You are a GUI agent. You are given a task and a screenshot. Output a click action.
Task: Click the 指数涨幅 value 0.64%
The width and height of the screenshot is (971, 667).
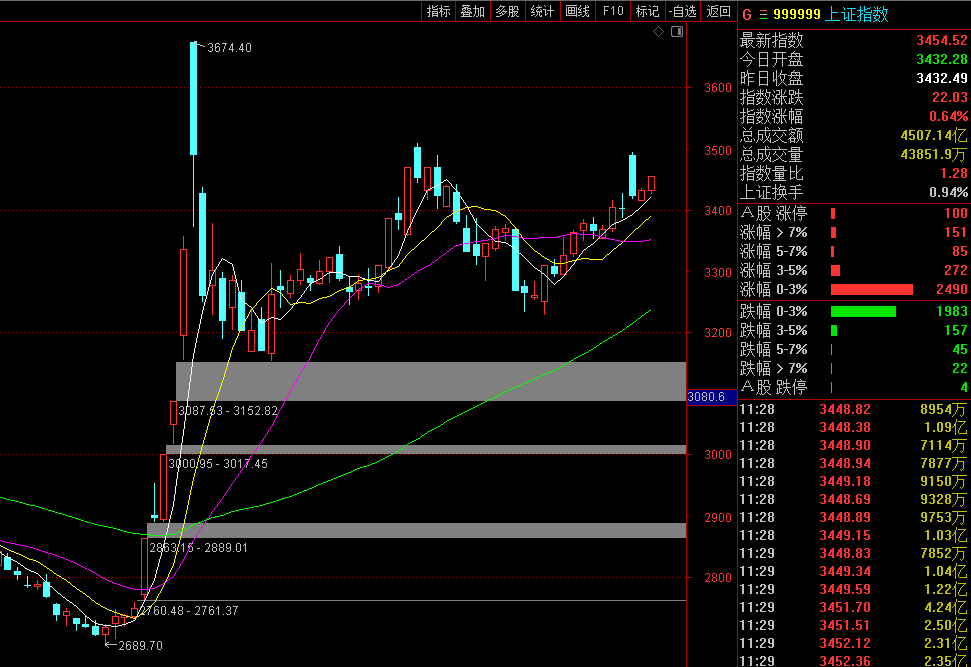point(948,116)
